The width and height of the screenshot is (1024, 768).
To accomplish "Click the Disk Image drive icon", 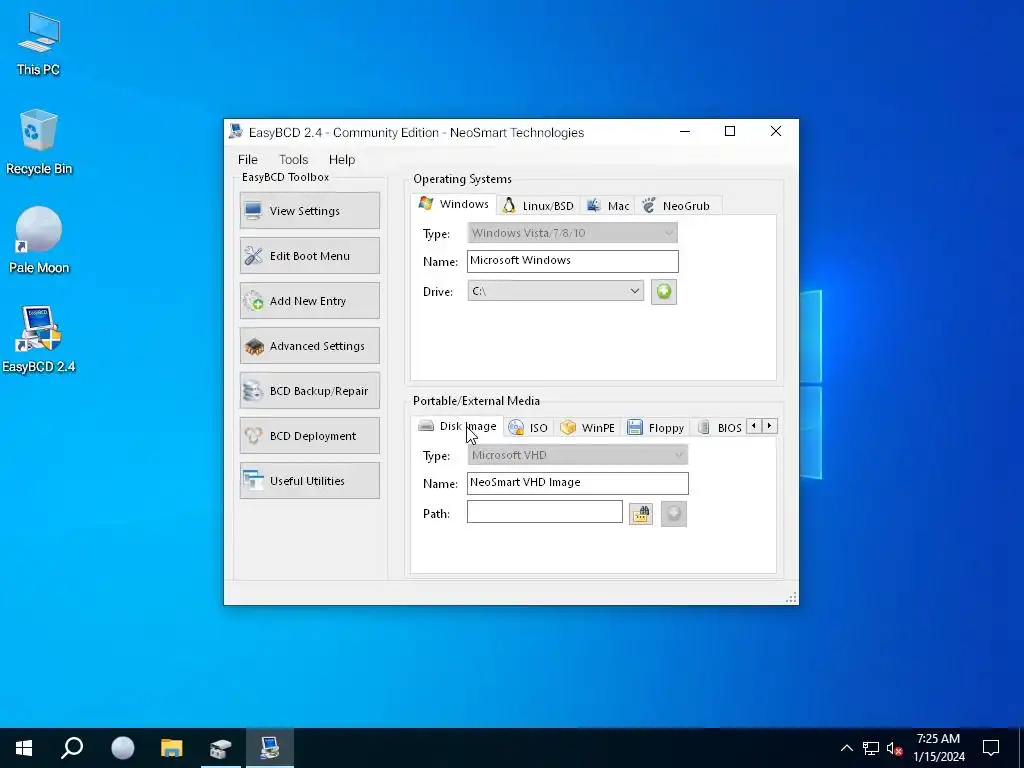I will coord(426,426).
